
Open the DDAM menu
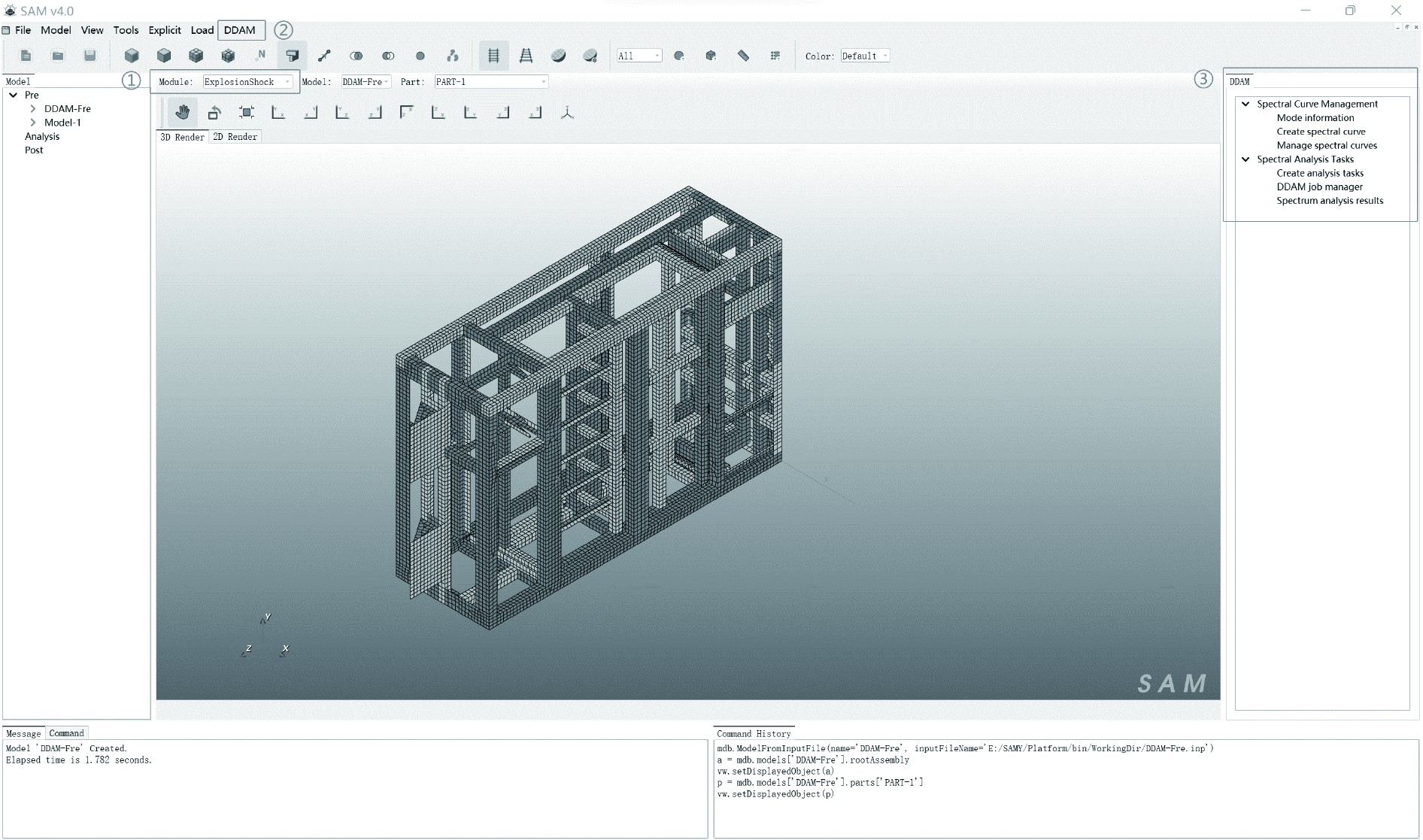point(240,30)
